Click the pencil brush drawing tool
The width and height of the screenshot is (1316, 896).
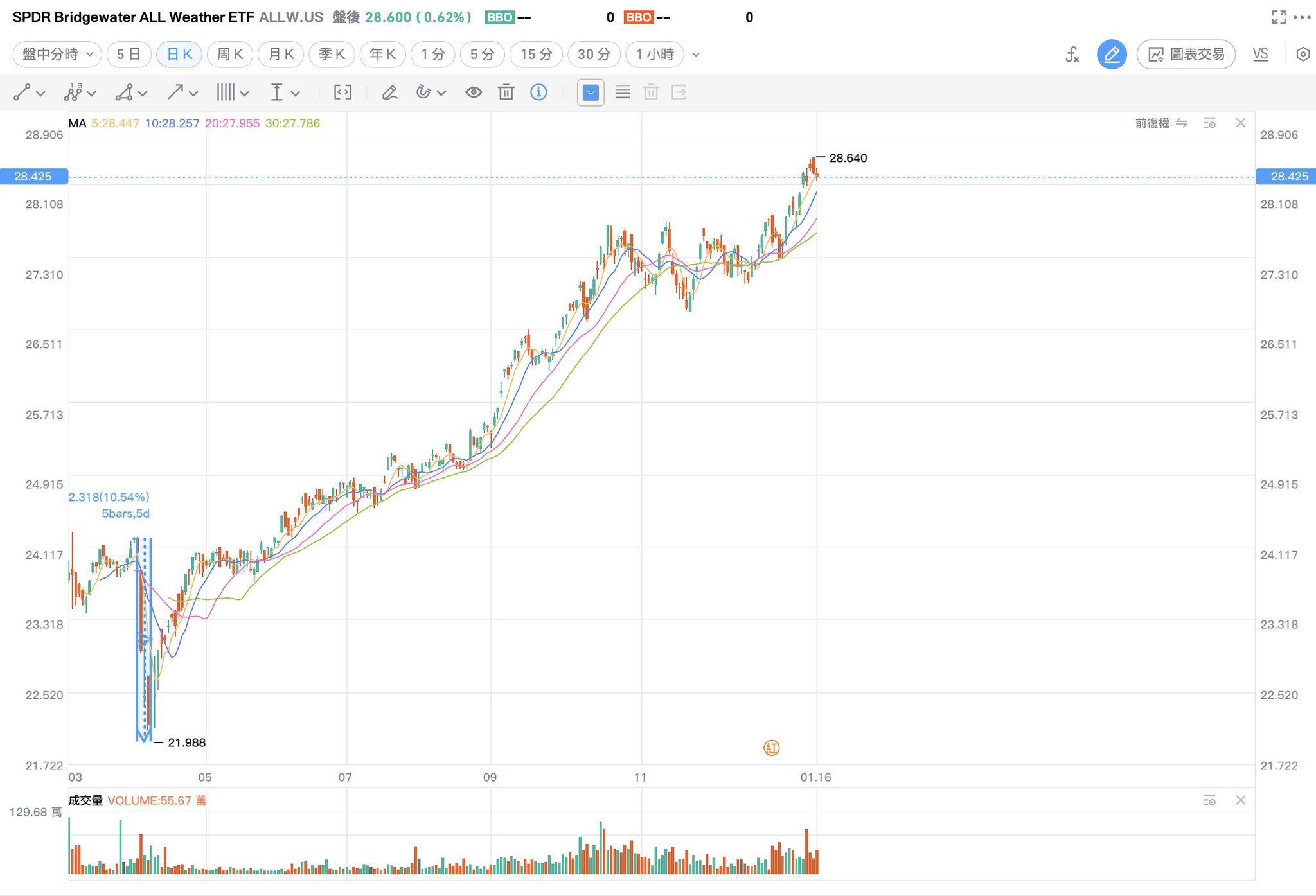click(x=389, y=93)
